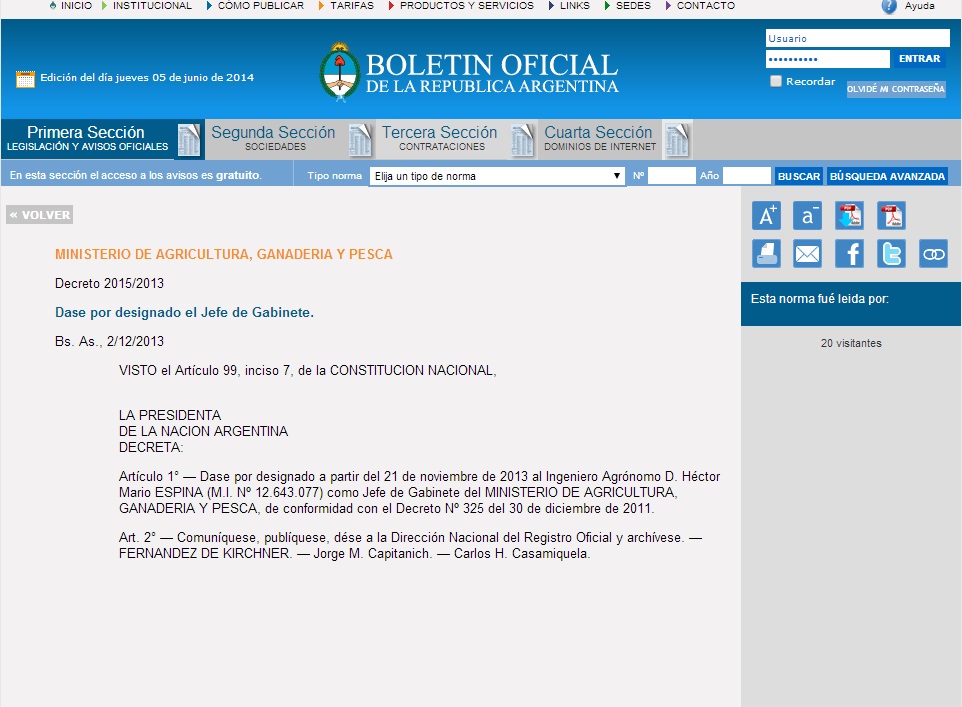Focus the Año input field
Screen dimensions: 962x707
pos(746,176)
